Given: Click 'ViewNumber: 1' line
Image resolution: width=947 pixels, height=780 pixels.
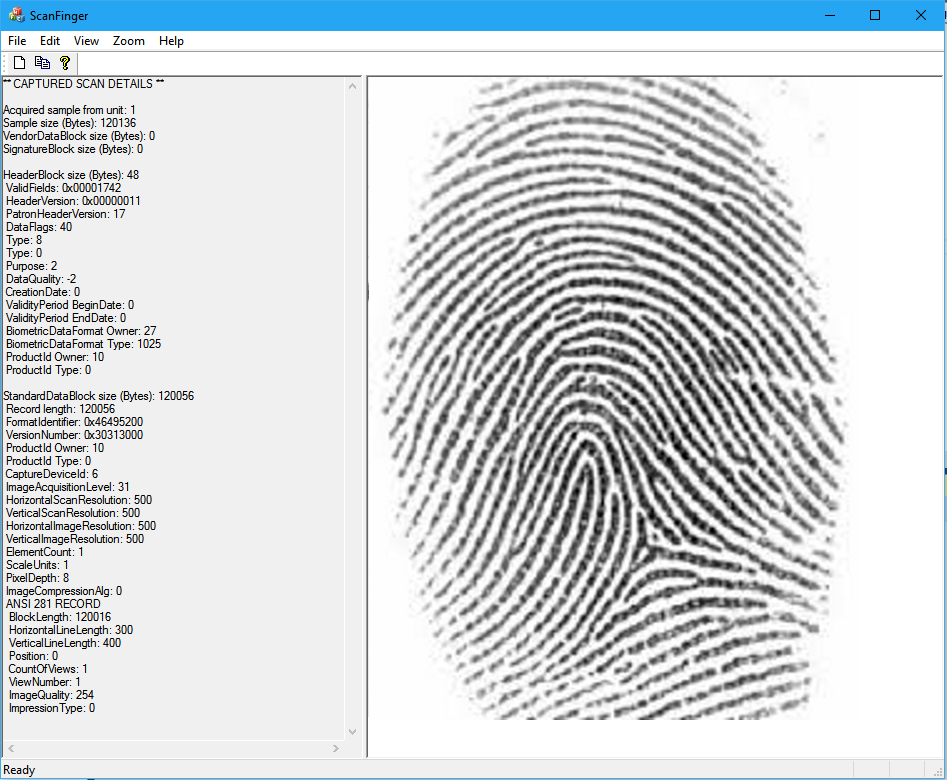Looking at the screenshot, I should pyautogui.click(x=45, y=682).
